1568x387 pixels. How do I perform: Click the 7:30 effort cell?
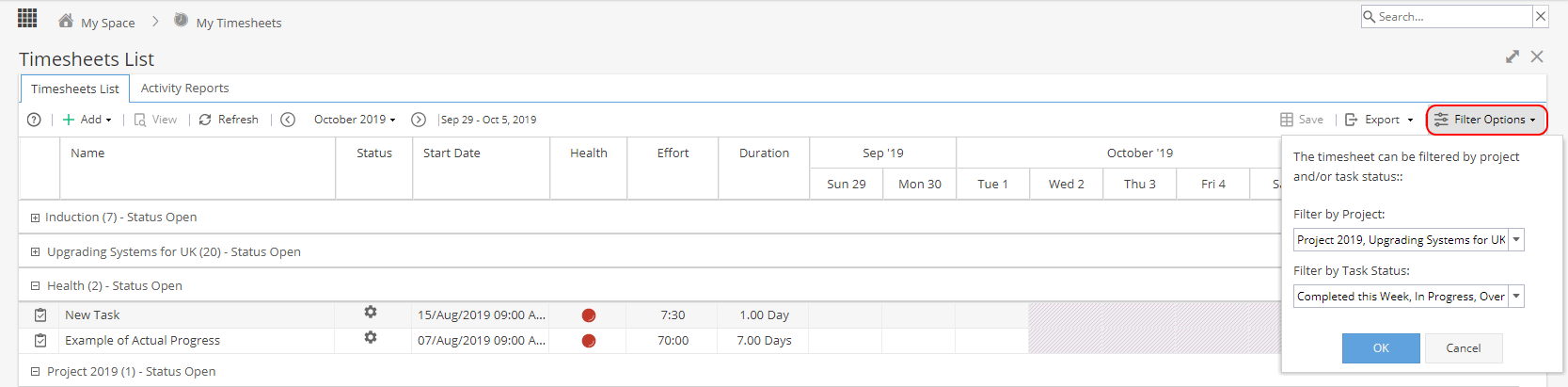[673, 315]
